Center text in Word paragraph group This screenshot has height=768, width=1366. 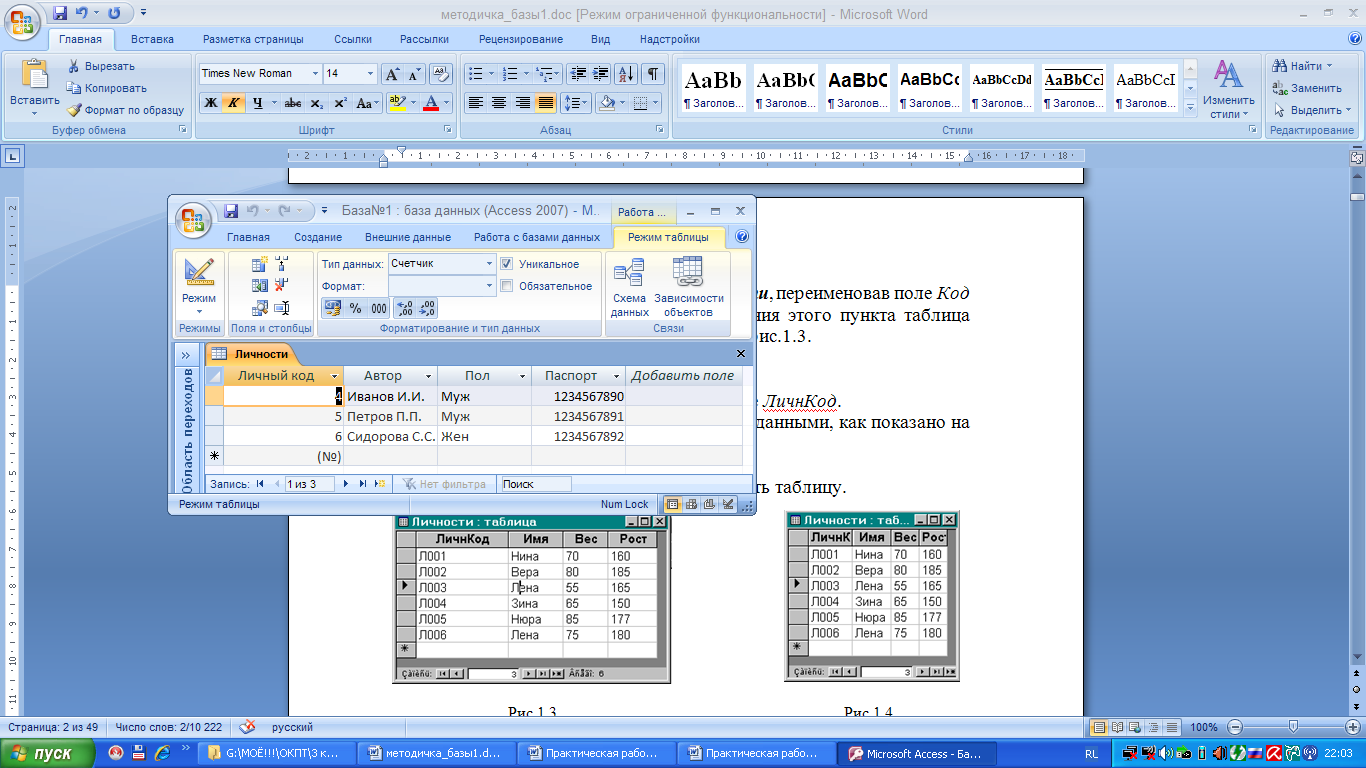(x=499, y=103)
